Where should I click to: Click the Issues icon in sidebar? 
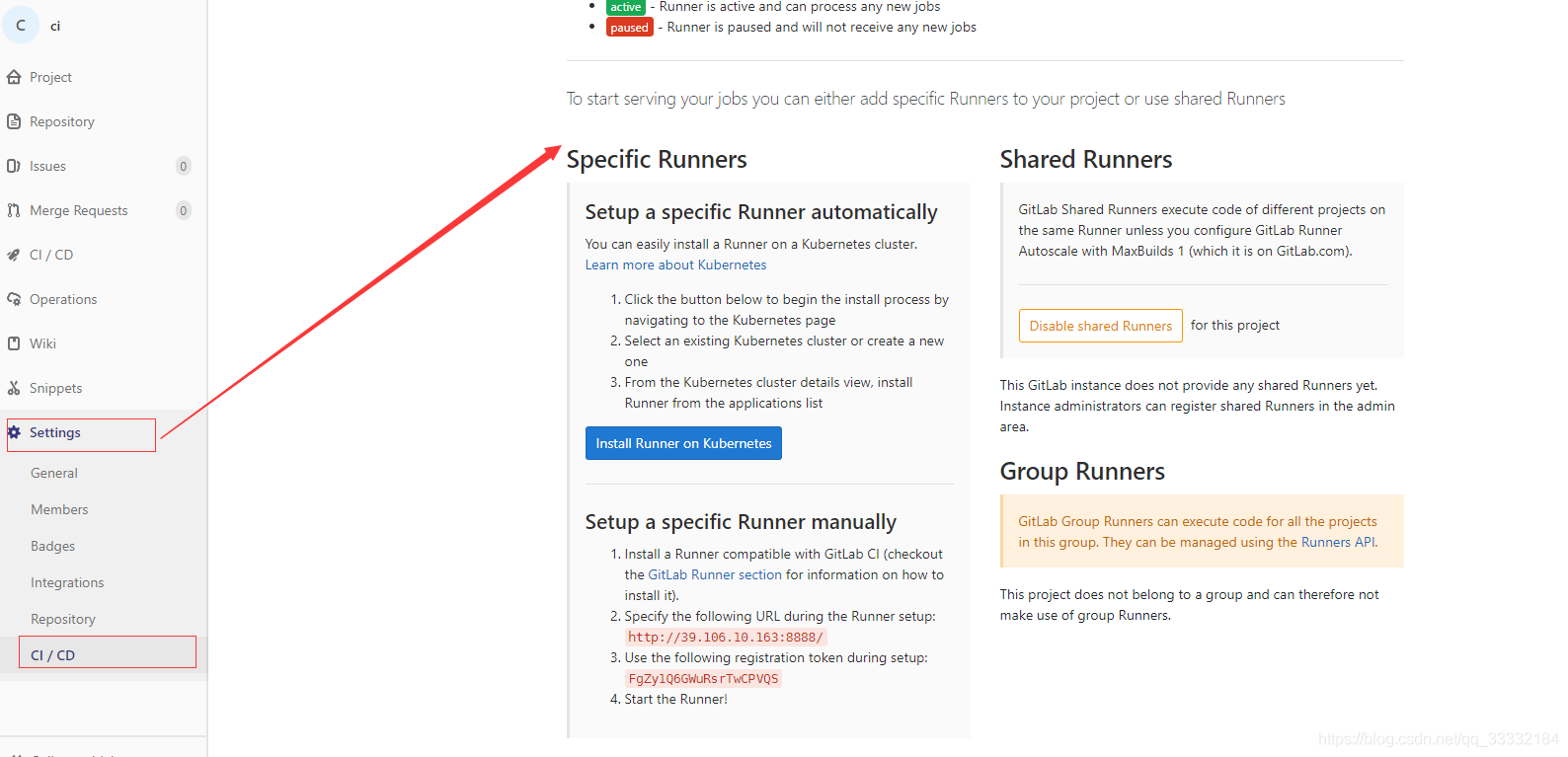(14, 166)
